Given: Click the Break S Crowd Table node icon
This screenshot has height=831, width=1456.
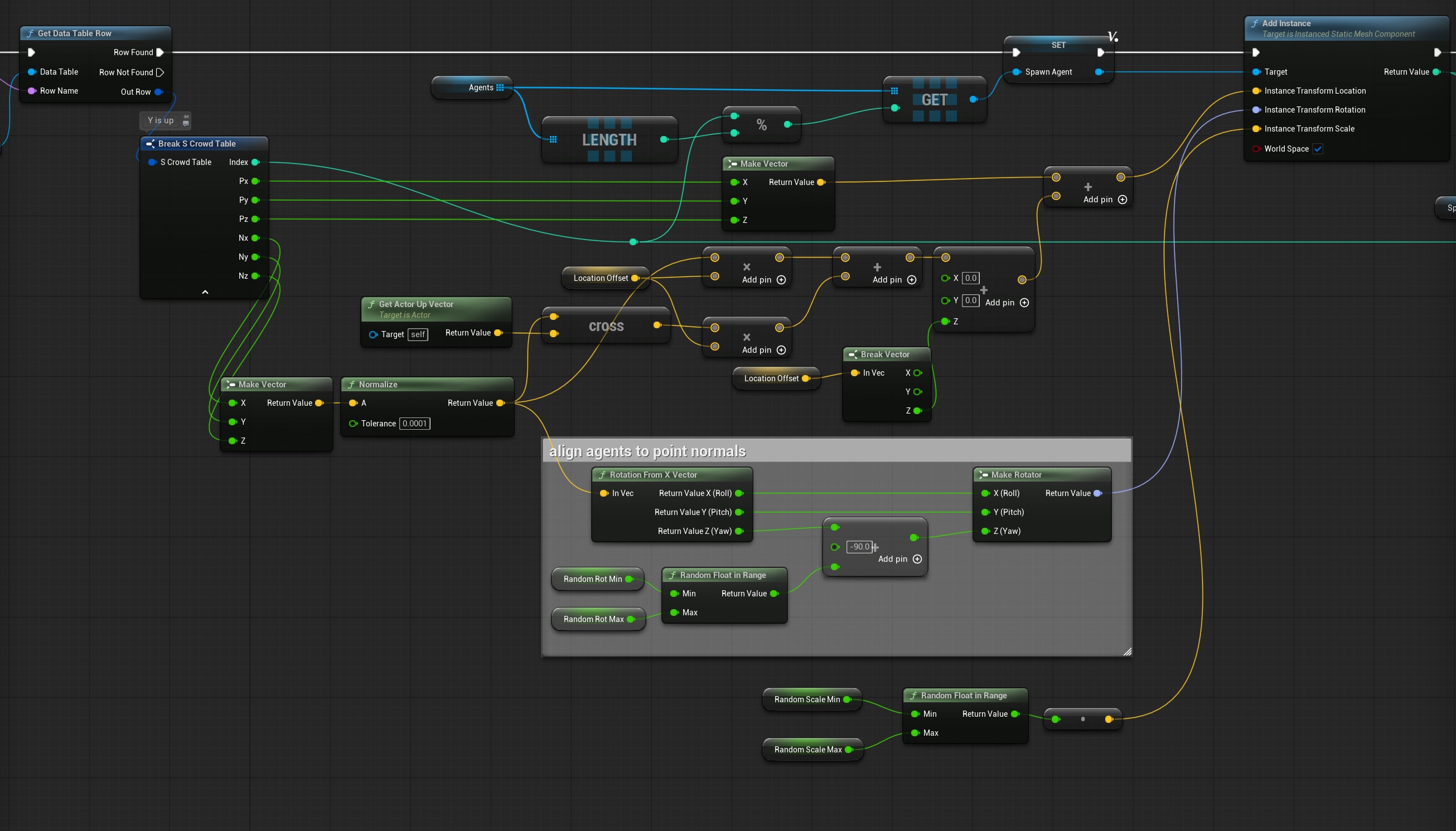Looking at the screenshot, I should (150, 144).
